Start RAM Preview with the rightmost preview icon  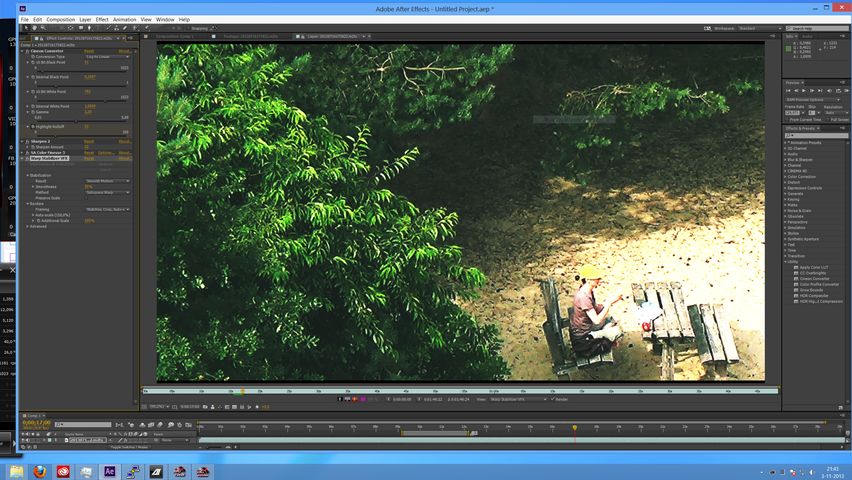[x=847, y=91]
